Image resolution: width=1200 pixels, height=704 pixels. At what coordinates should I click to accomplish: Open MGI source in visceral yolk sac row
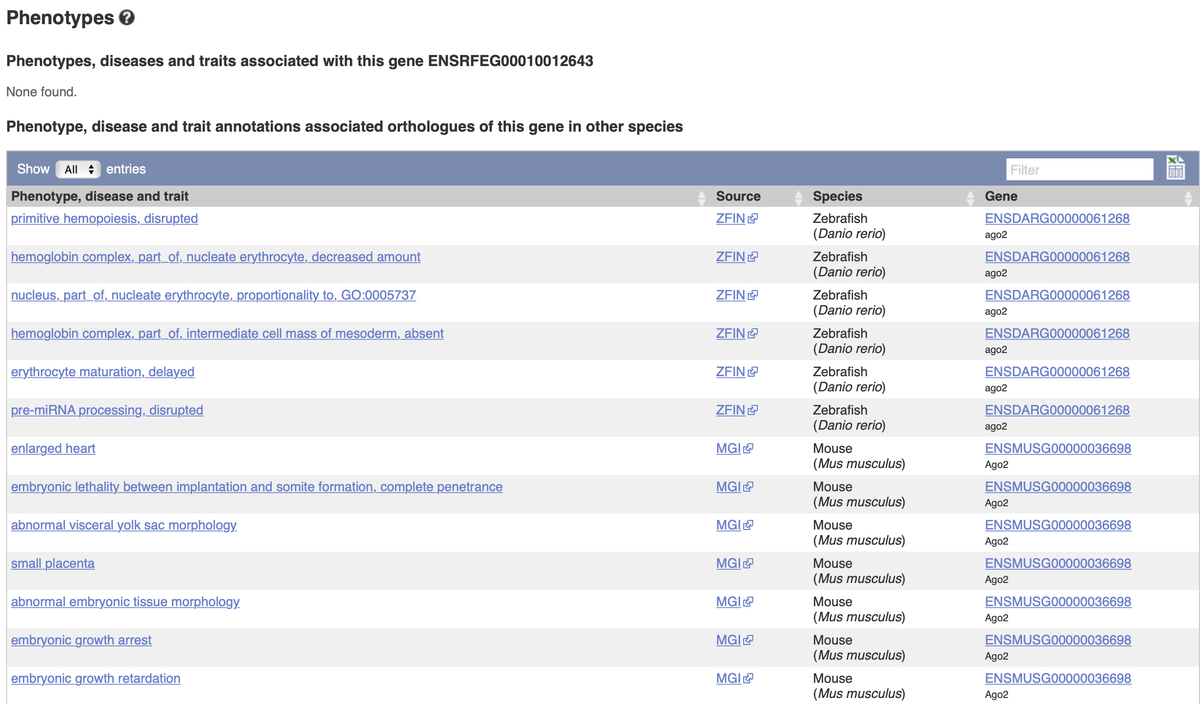734,525
